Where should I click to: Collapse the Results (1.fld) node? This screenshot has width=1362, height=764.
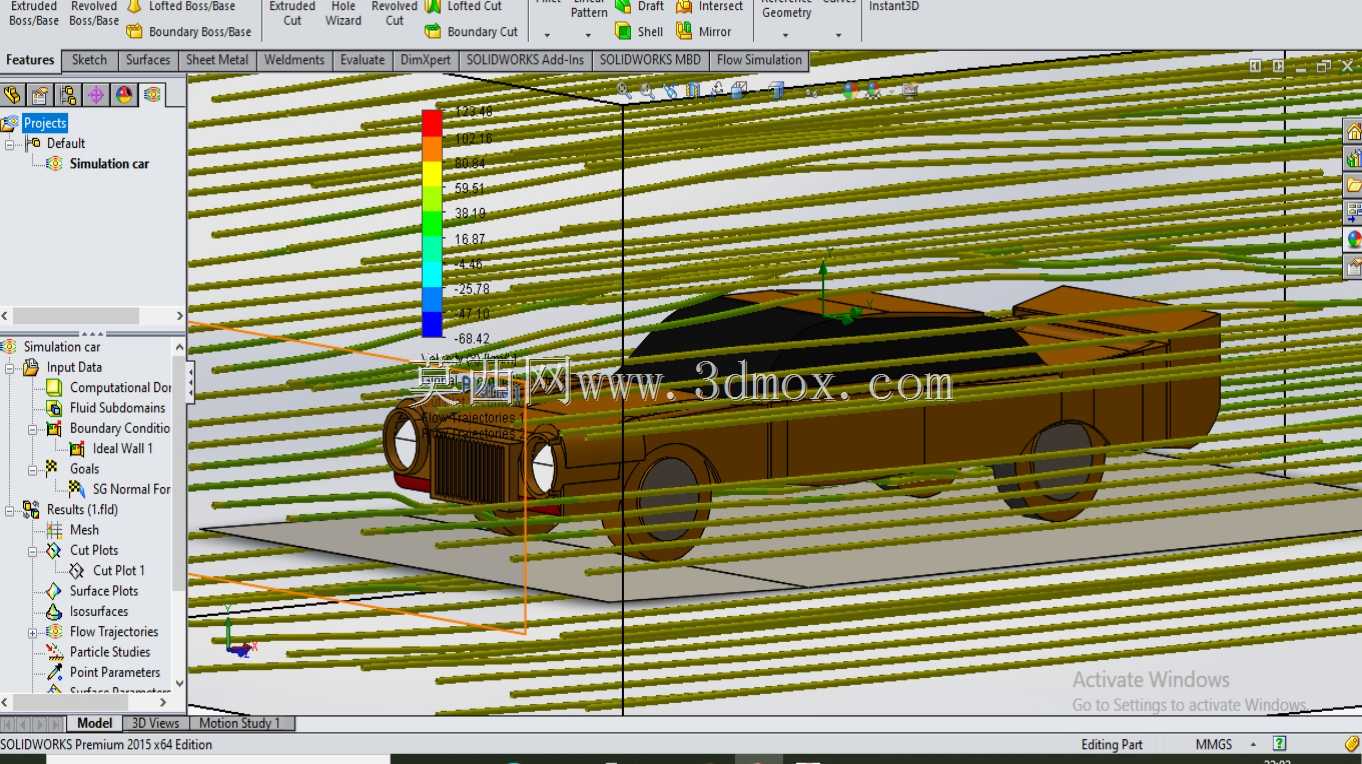10,510
